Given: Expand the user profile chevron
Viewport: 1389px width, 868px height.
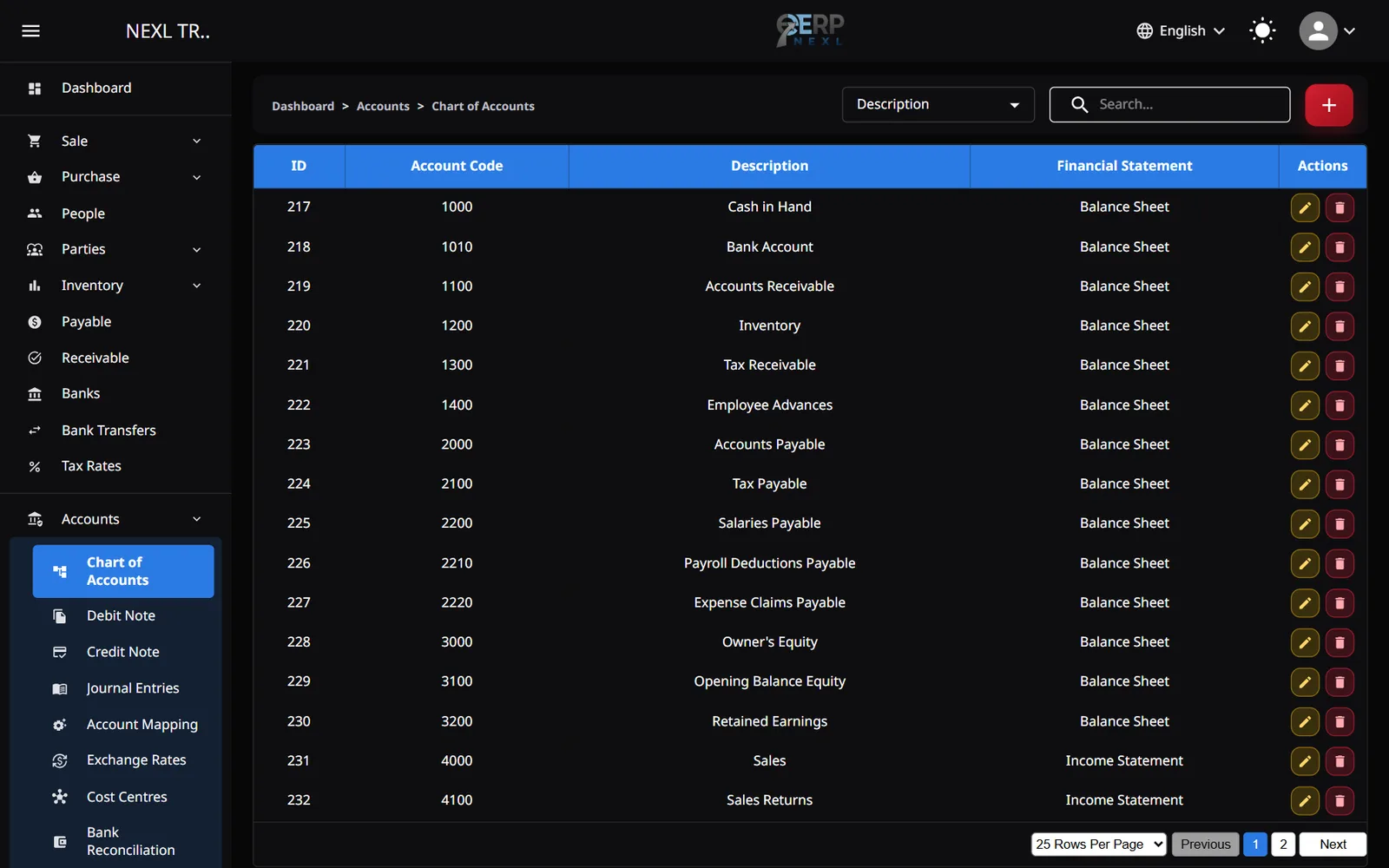Looking at the screenshot, I should coord(1349,31).
